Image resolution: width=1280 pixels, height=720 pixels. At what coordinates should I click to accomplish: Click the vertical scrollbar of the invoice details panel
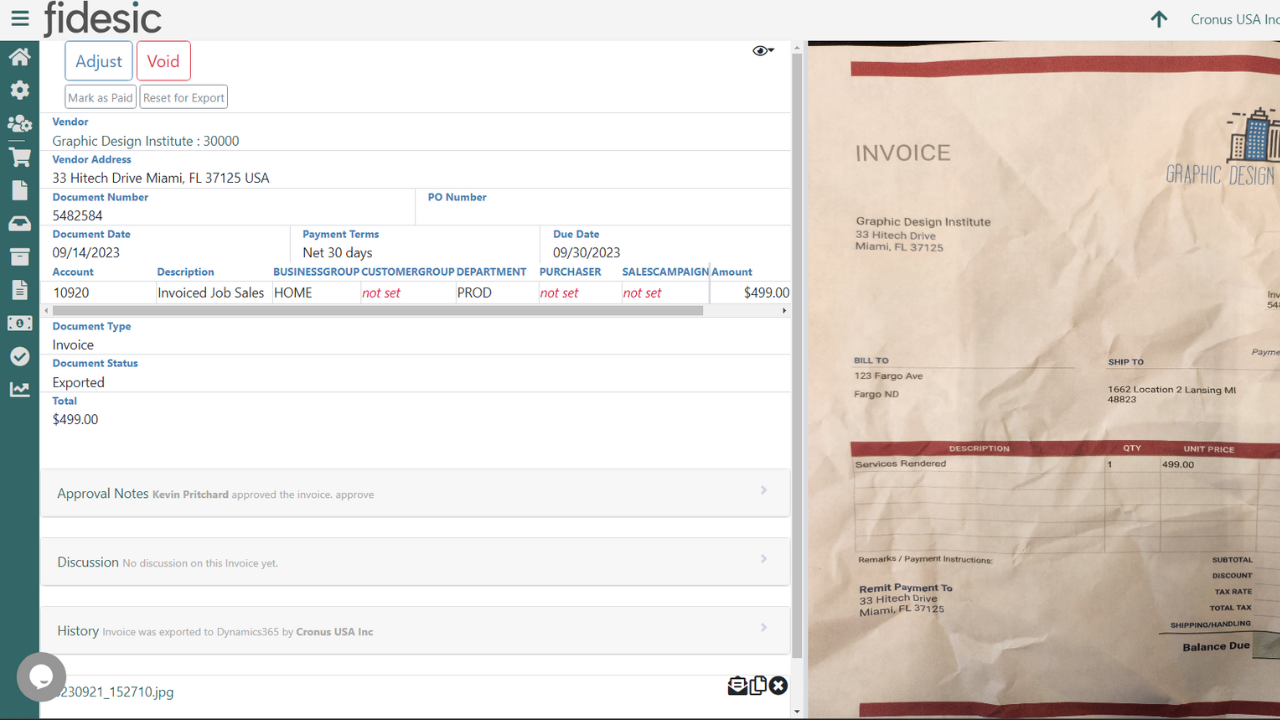coord(797,355)
